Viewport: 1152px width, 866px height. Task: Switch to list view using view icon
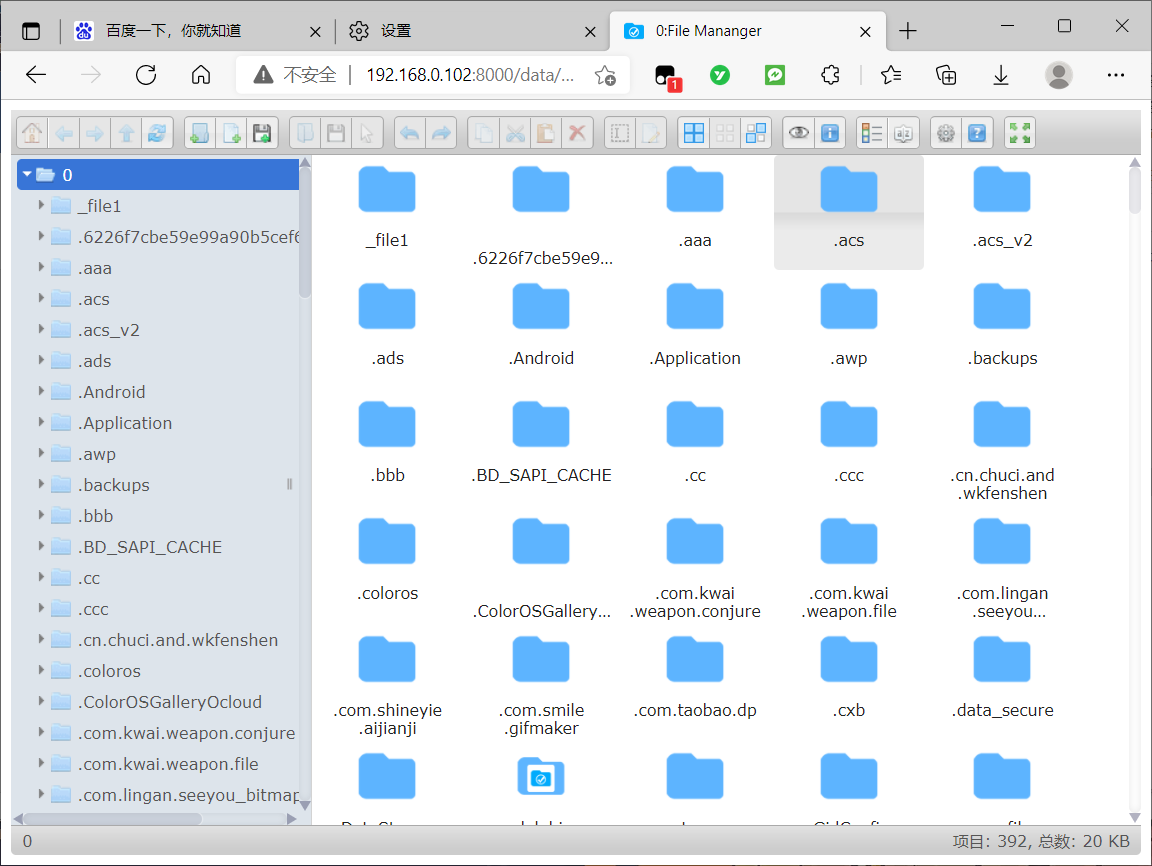pyautogui.click(x=871, y=133)
